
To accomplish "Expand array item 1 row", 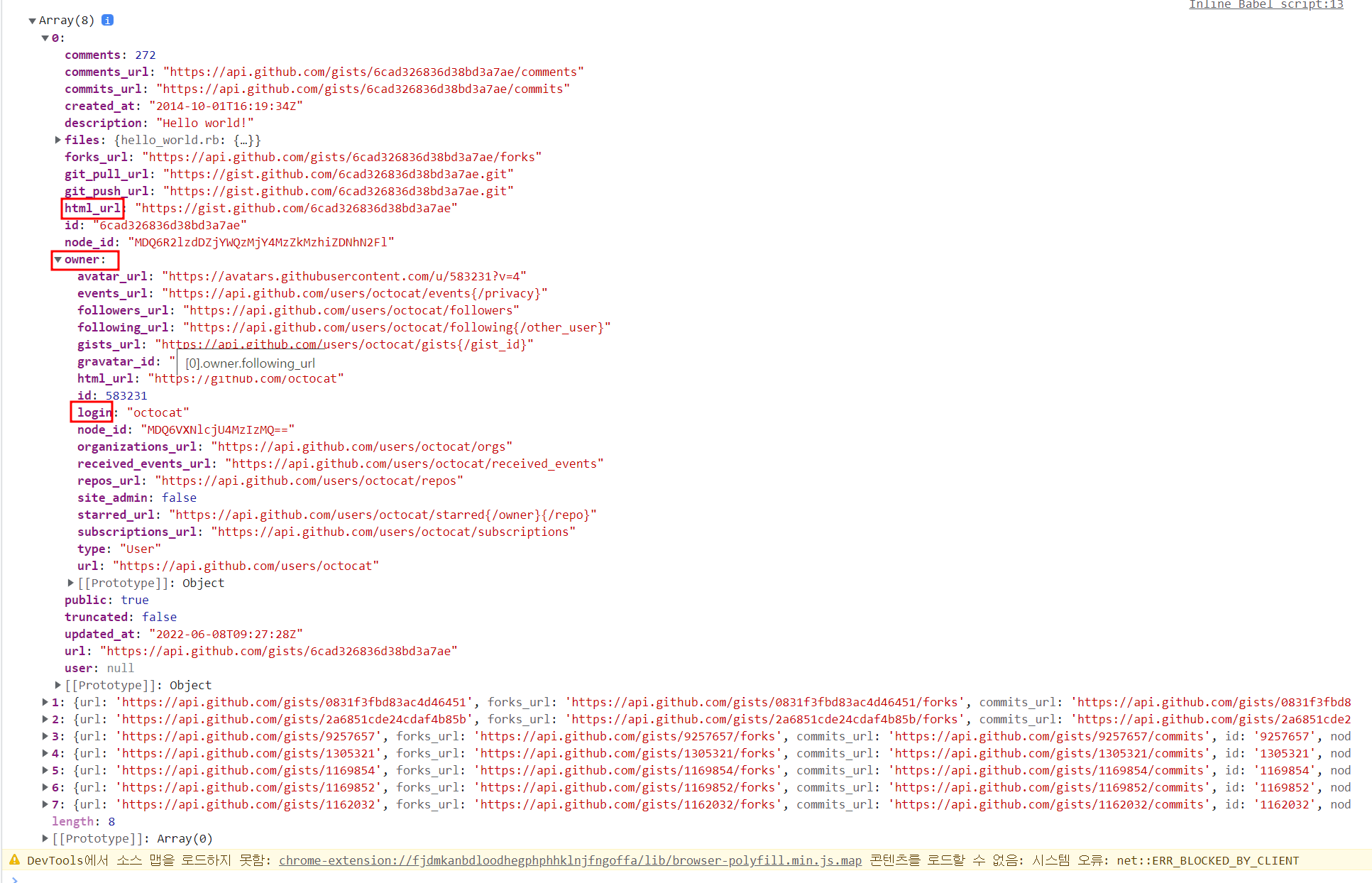I will (x=45, y=702).
